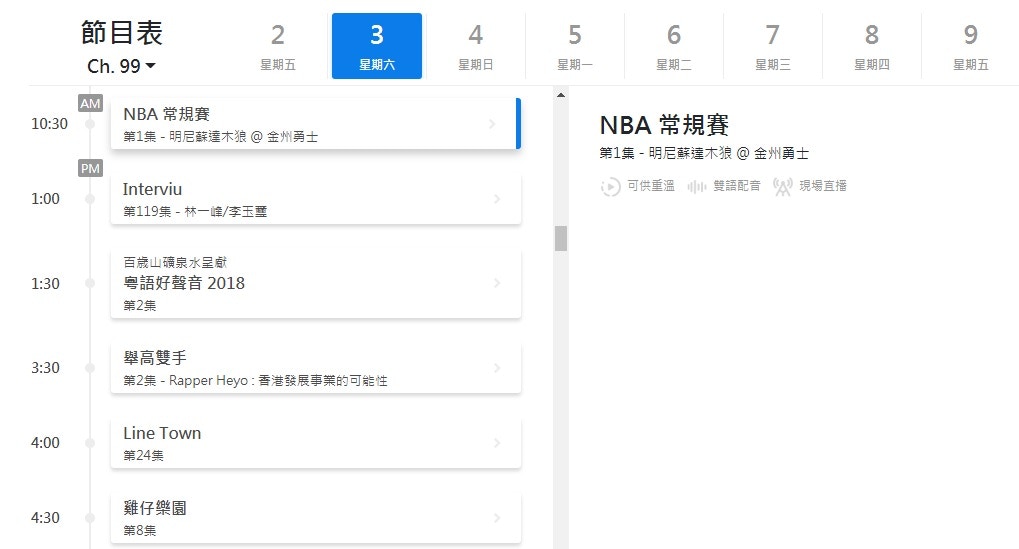Open the Interviu 第119集 program listing
The image size is (1019, 549).
[x=315, y=199]
